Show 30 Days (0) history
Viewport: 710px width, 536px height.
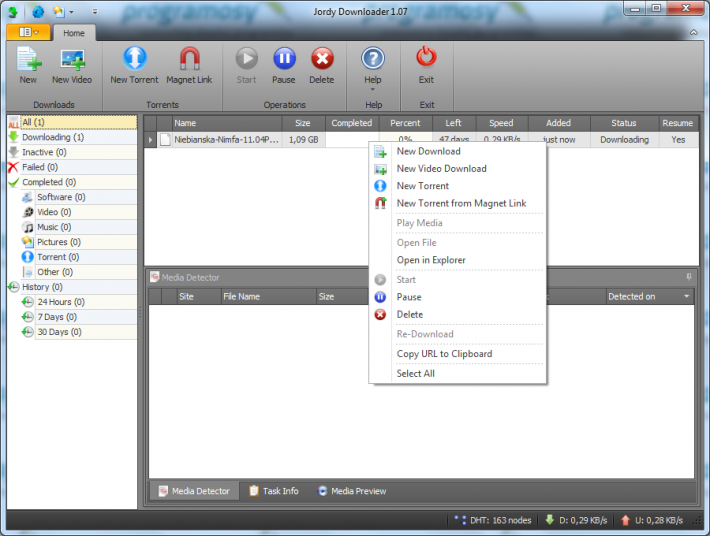[79, 331]
